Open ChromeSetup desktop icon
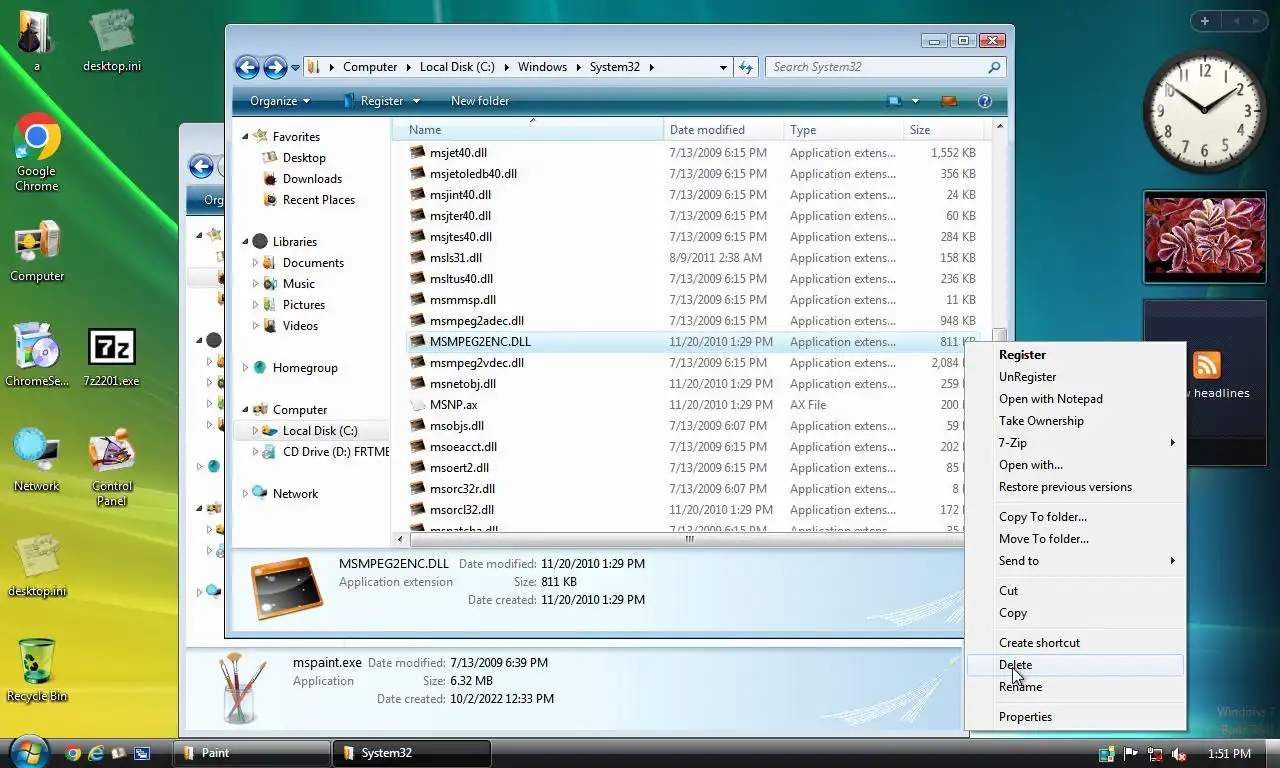Image resolution: width=1280 pixels, height=768 pixels. click(x=37, y=356)
